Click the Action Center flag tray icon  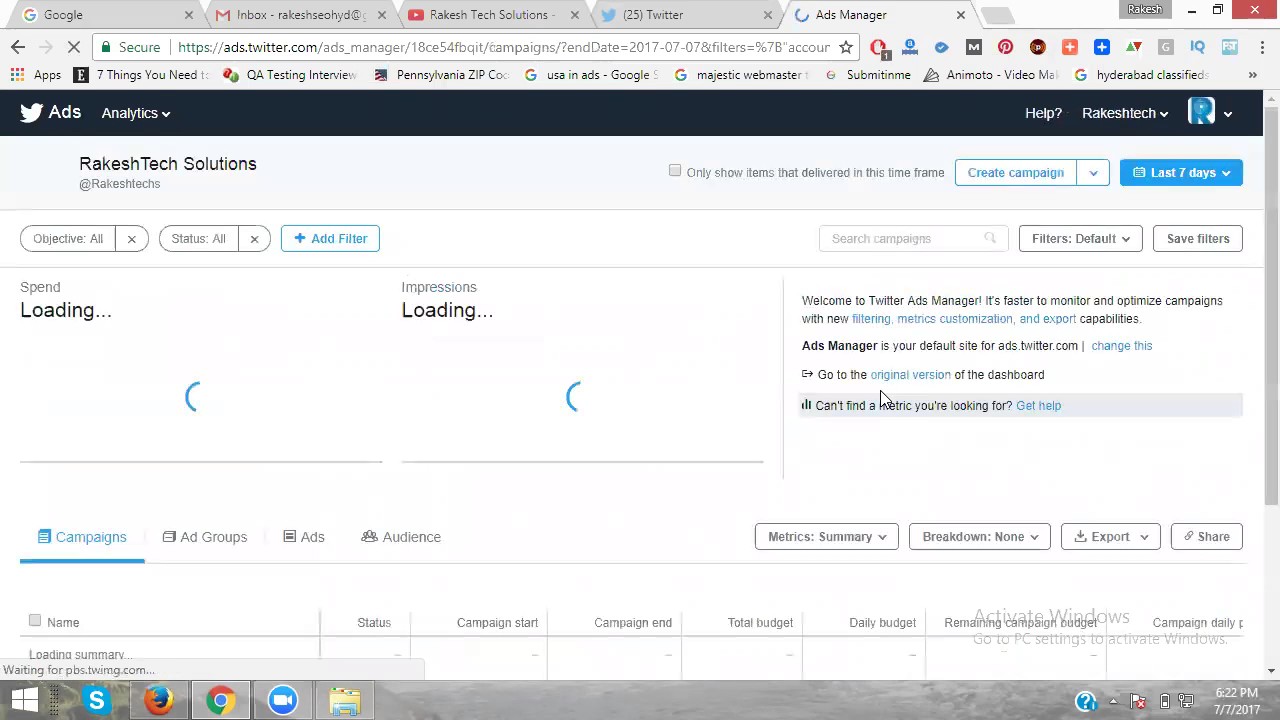pos(1139,701)
